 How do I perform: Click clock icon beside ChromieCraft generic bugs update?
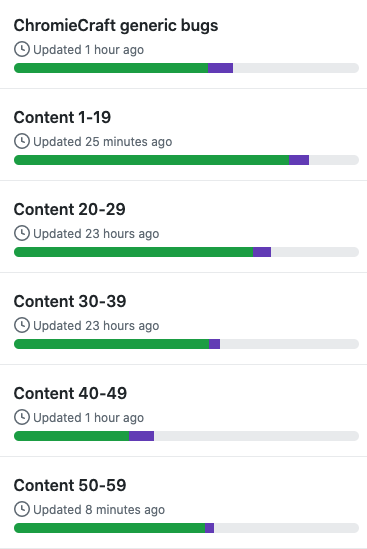click(22, 49)
